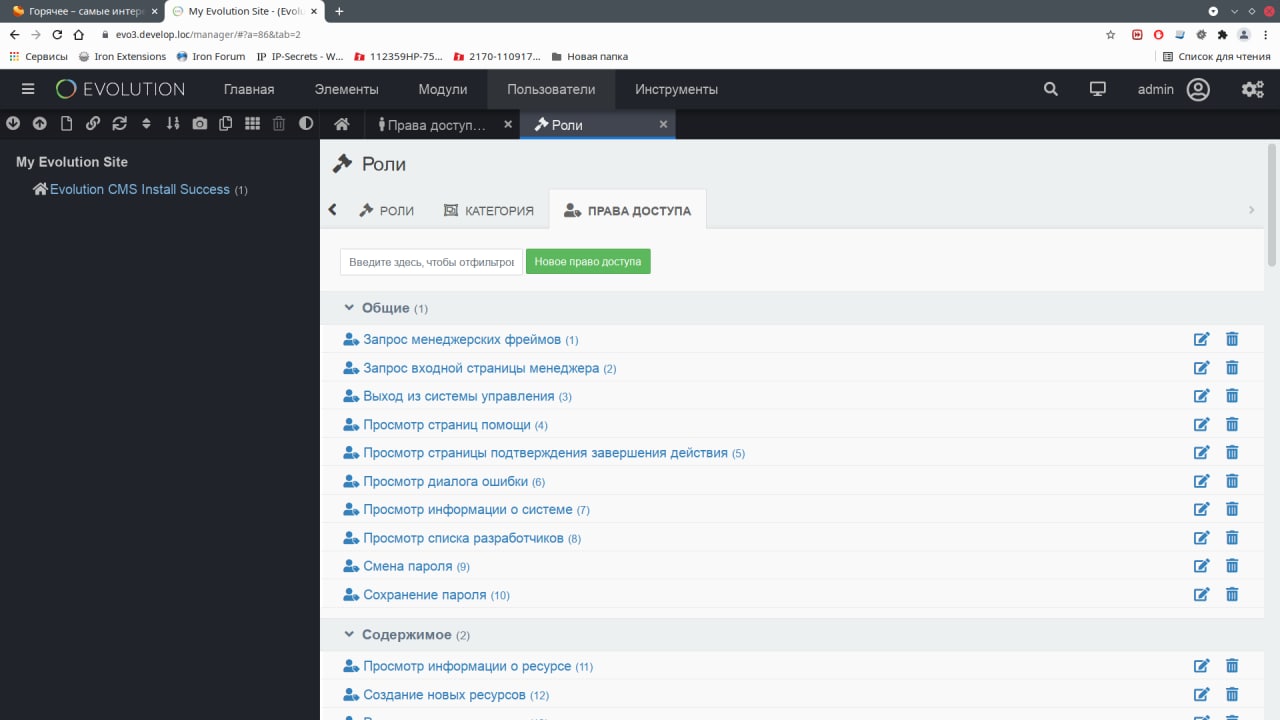
Task: Click browser reload button
Action: pyautogui.click(x=56, y=34)
